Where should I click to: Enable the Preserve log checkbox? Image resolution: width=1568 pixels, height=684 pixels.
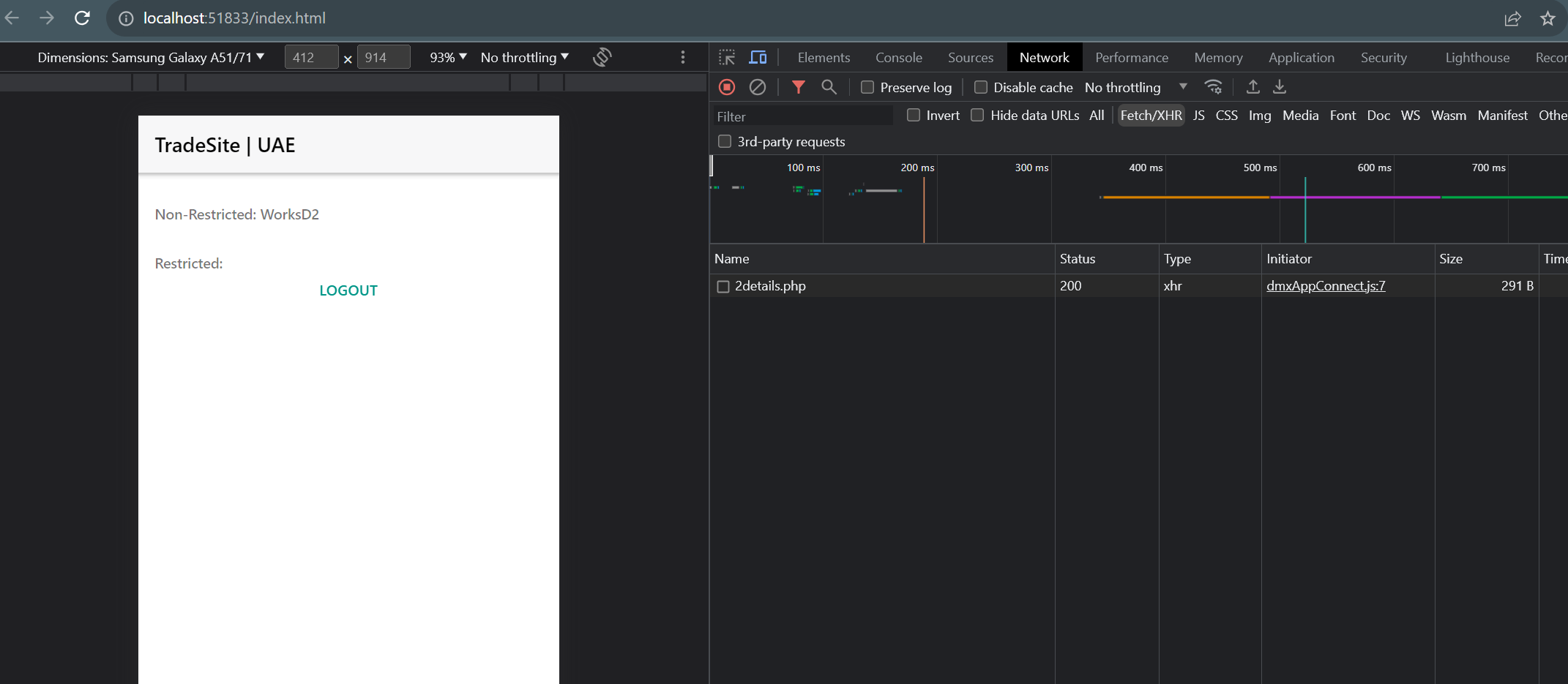(x=867, y=87)
